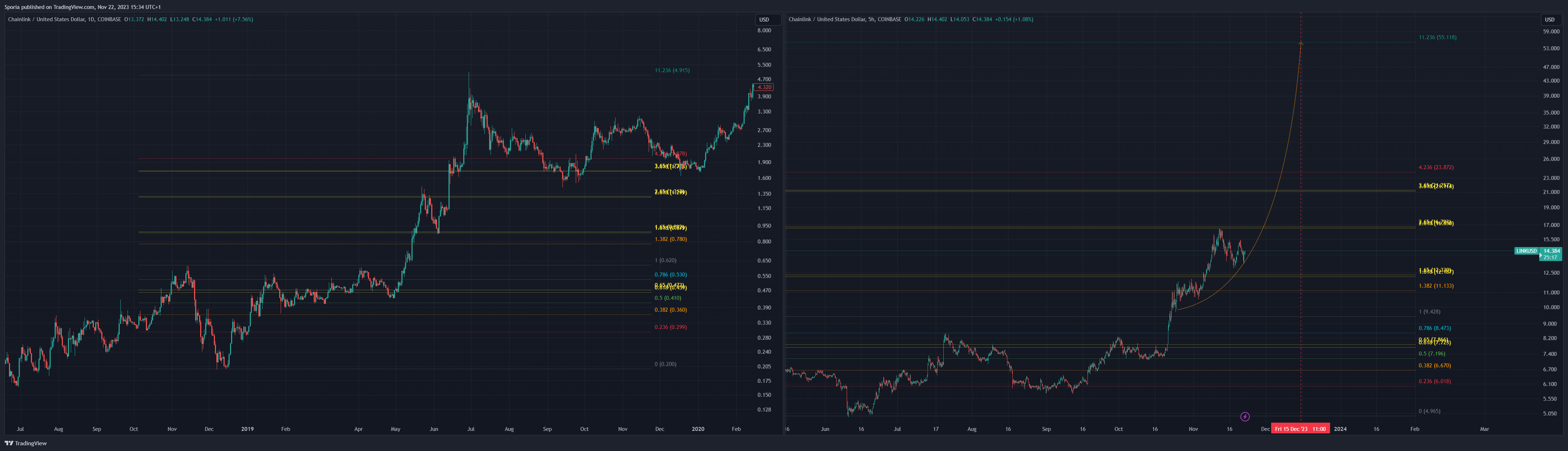Click the 'Chainlink / United States Dollar, 1D, COINBASE' title
Viewport: 1568px width, 451px height.
click(65, 19)
